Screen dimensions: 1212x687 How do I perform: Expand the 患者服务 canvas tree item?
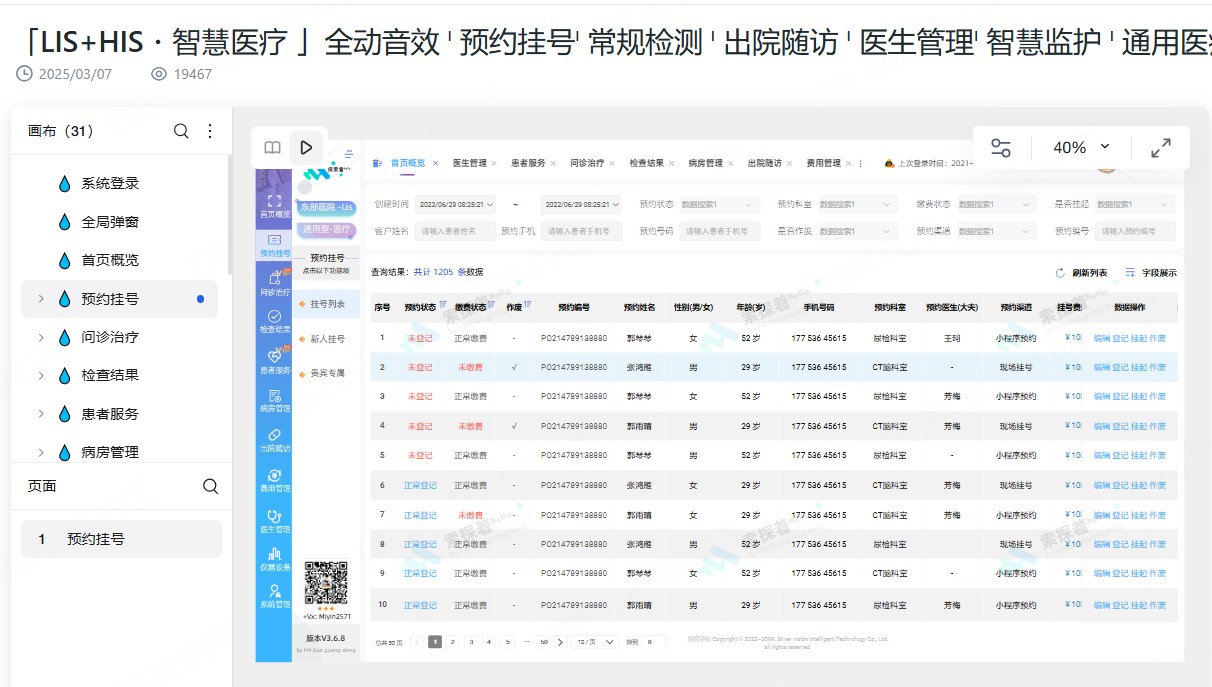click(x=41, y=414)
